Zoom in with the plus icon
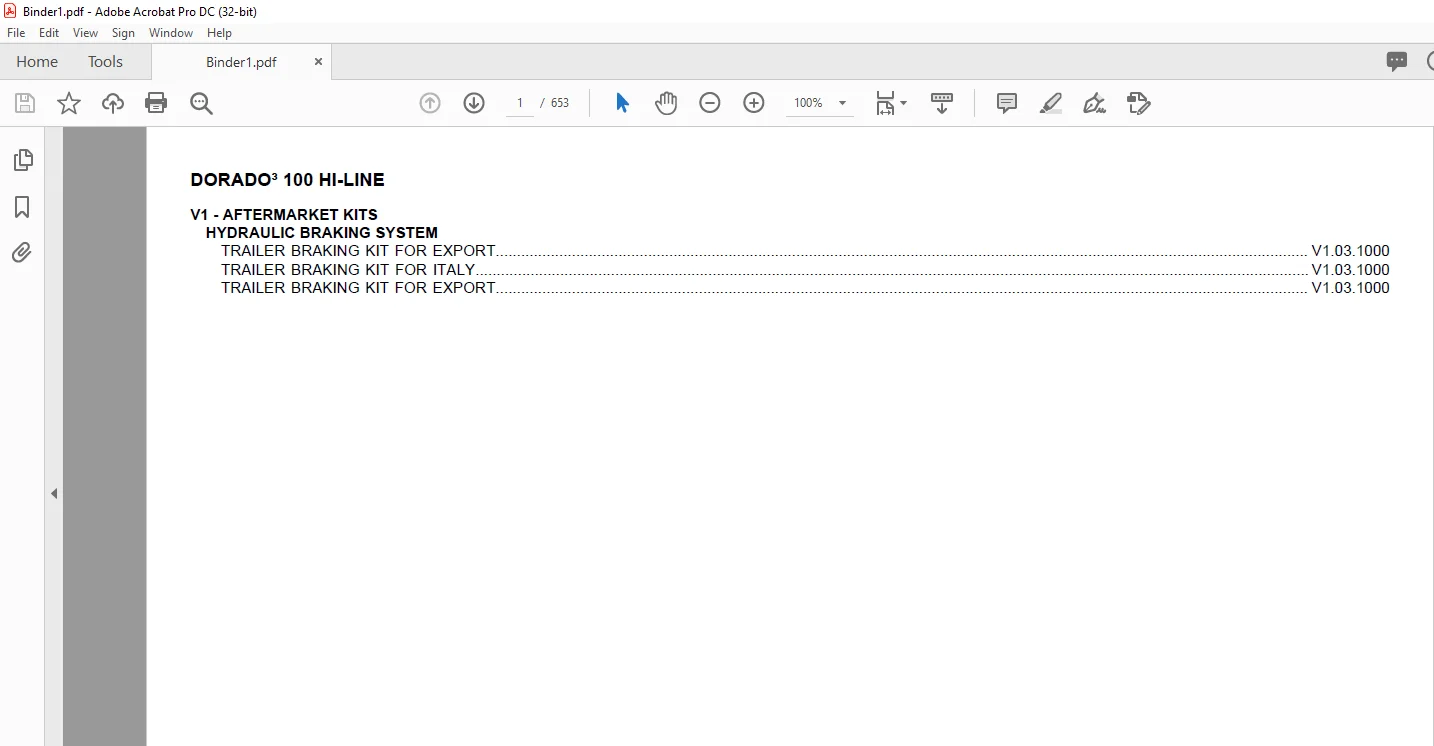The height and width of the screenshot is (746, 1434). 754,103
